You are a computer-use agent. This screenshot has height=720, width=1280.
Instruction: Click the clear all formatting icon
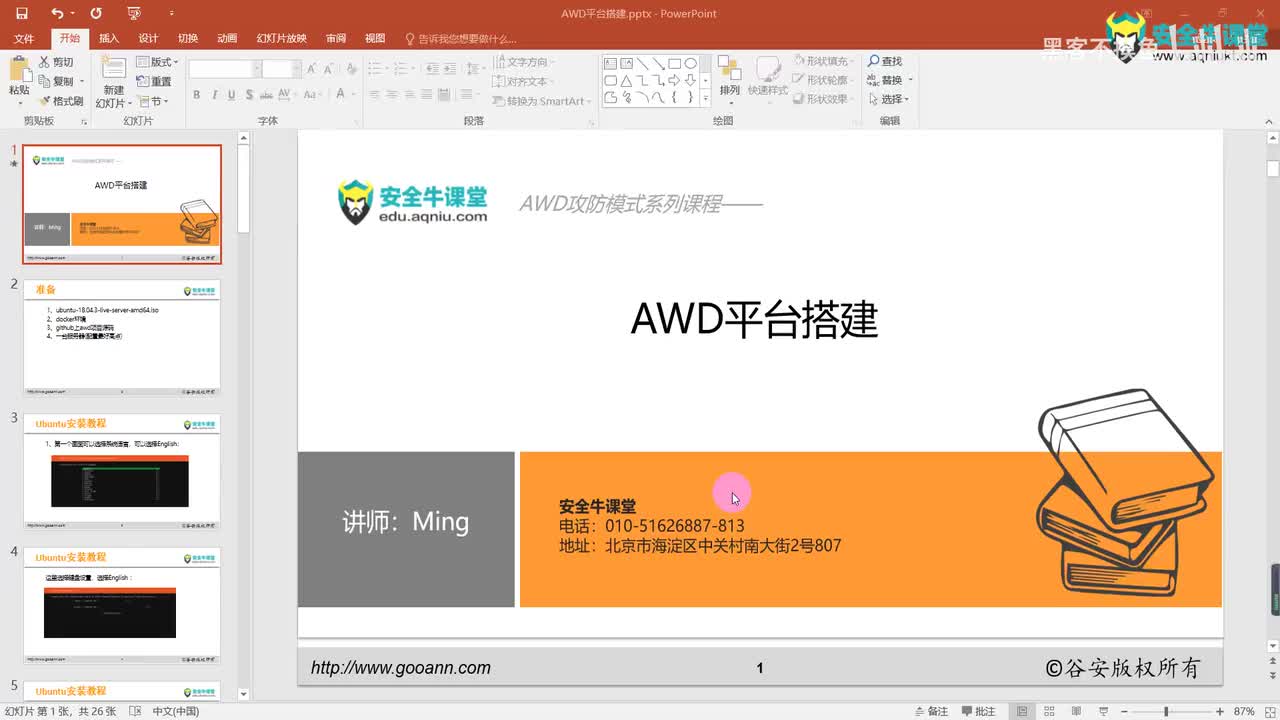point(352,69)
